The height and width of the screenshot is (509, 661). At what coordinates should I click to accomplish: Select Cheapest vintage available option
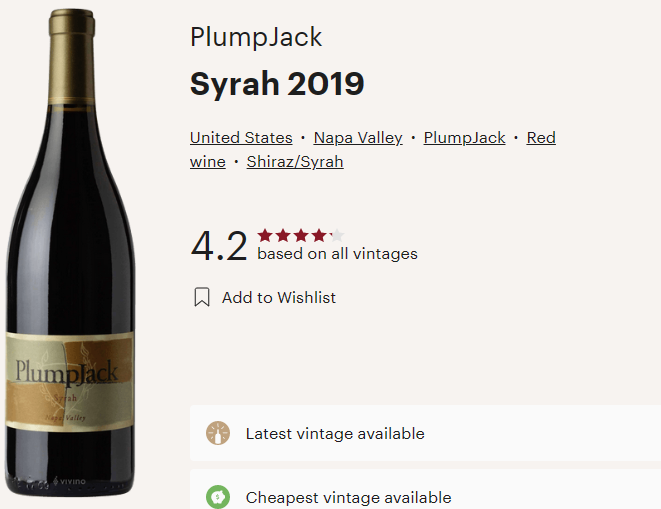tap(348, 497)
